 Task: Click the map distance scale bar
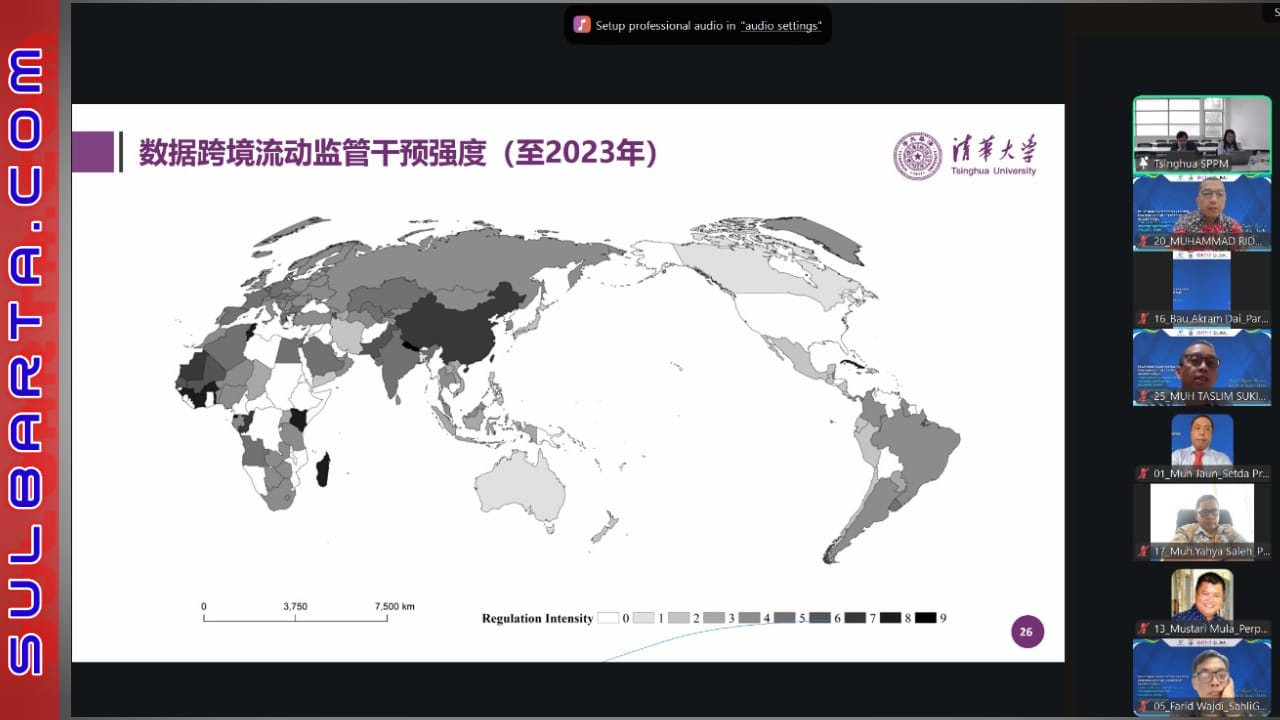(x=295, y=618)
